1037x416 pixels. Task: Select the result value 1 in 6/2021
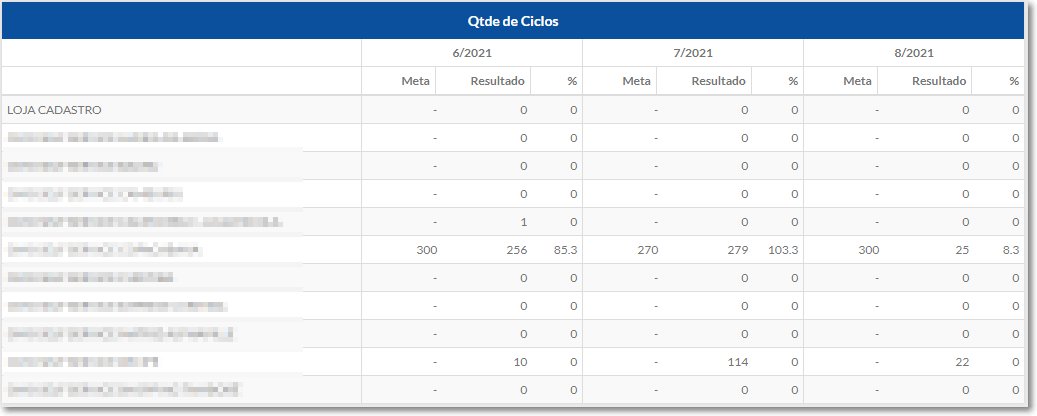point(524,222)
